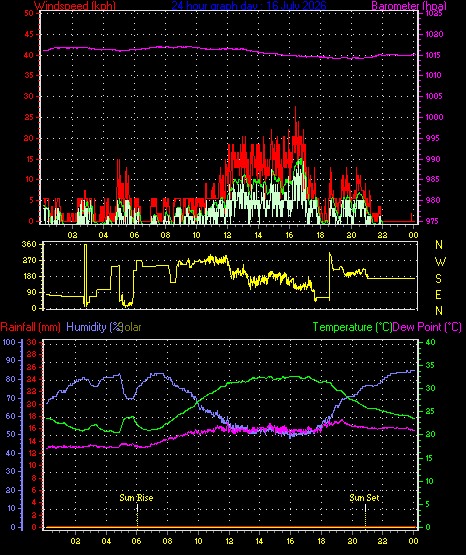
Task: Click the 24 hour graph day title
Action: pos(249,6)
